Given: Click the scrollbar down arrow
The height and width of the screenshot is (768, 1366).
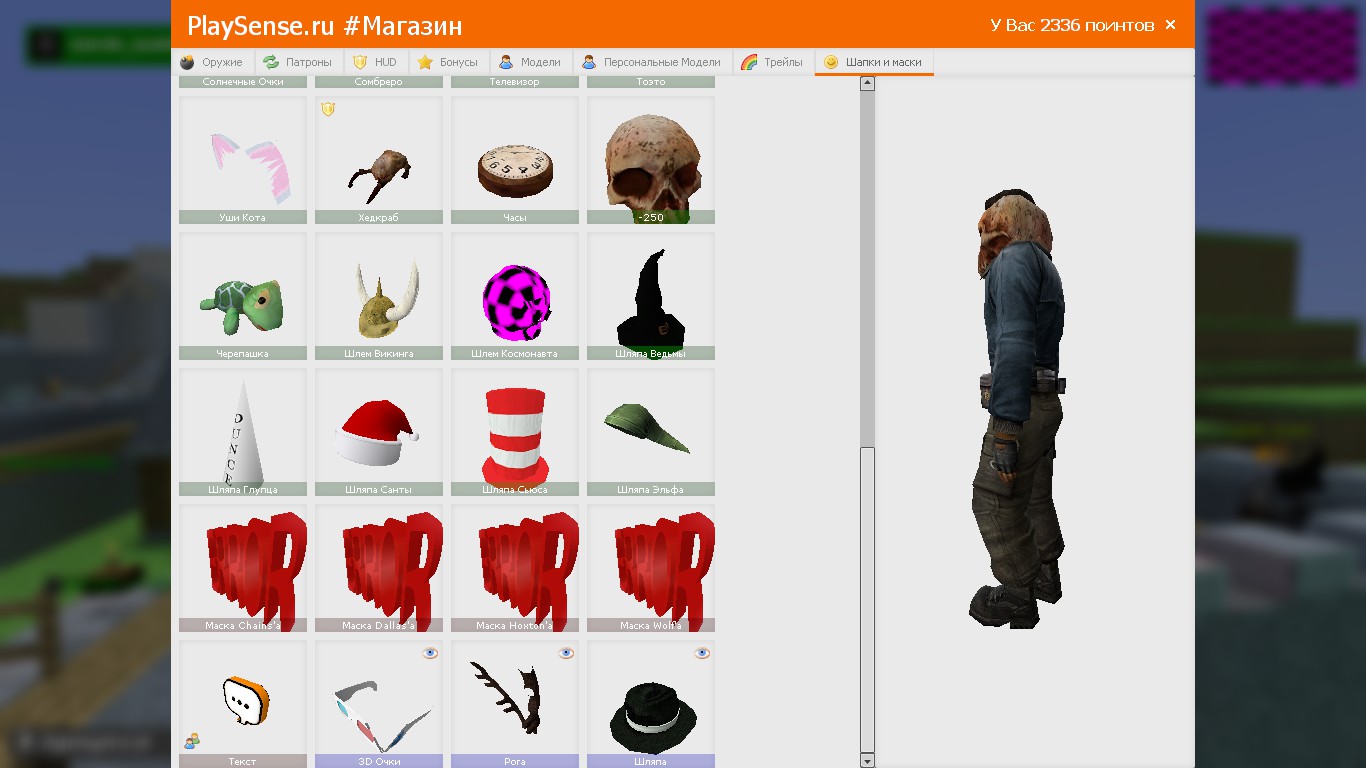Looking at the screenshot, I should point(867,760).
